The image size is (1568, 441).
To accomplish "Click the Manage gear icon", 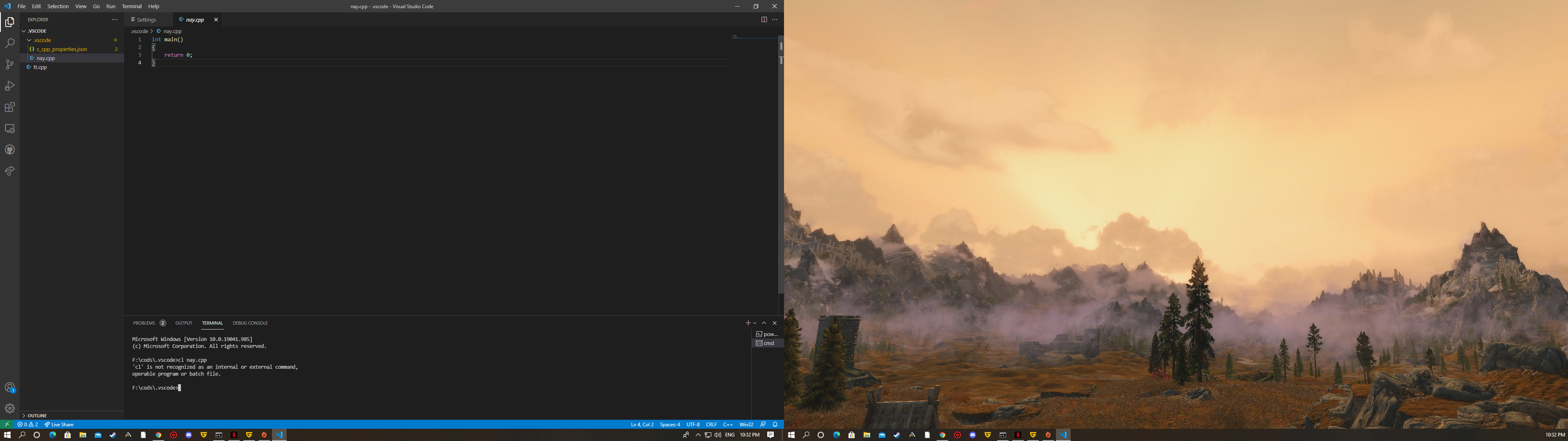I will point(9,408).
